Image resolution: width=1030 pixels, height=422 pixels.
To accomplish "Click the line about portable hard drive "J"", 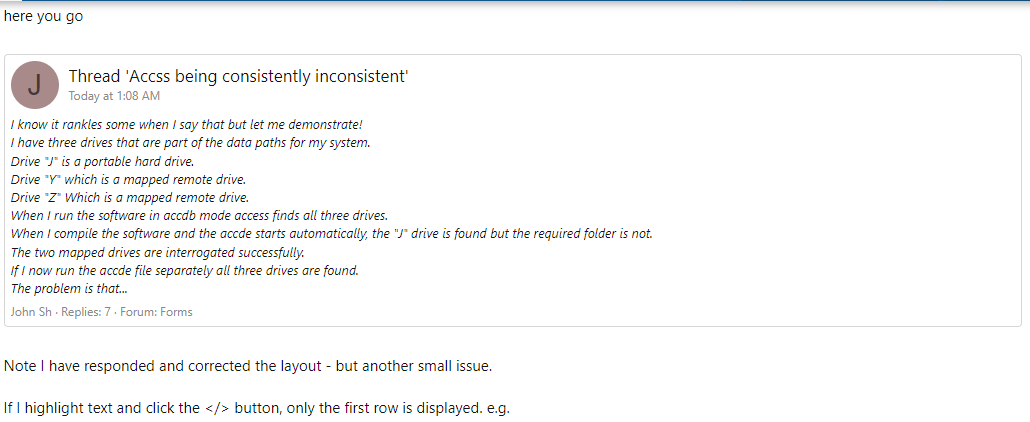I will [x=102, y=161].
